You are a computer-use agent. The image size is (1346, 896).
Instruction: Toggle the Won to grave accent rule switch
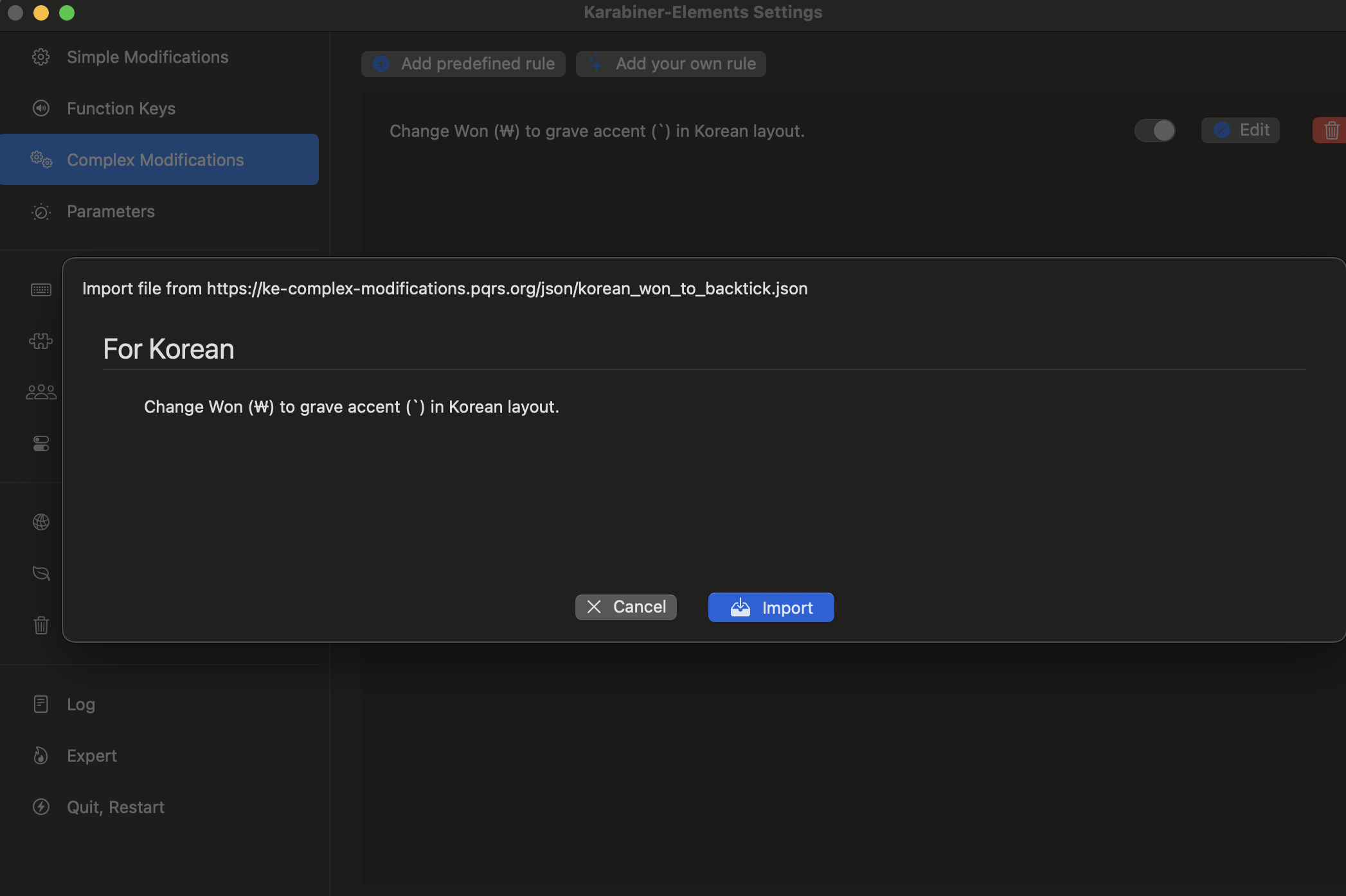coord(1154,130)
